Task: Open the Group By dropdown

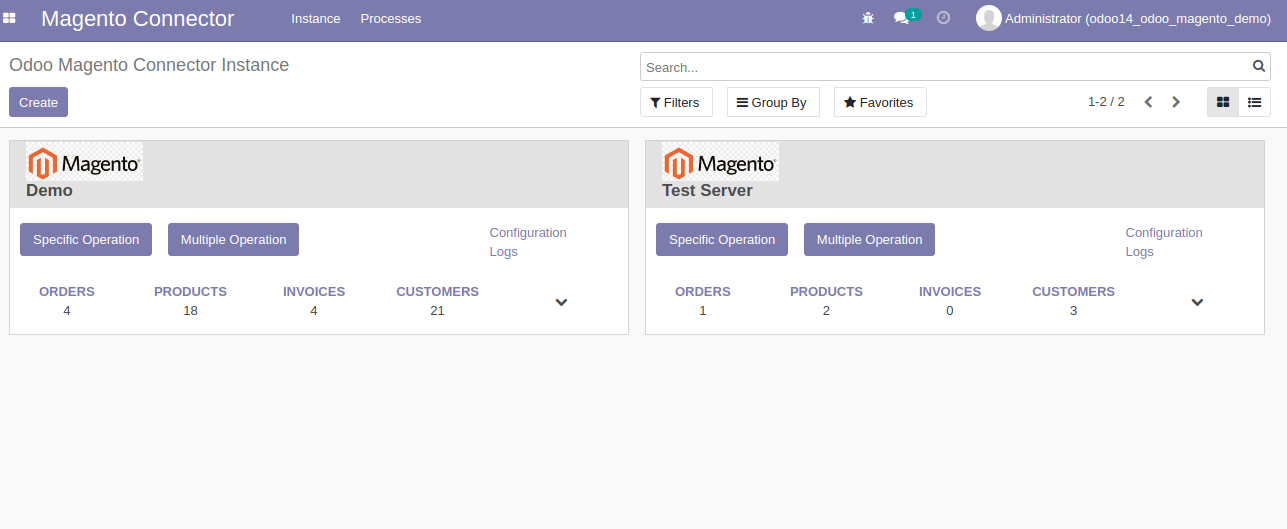Action: [x=773, y=102]
